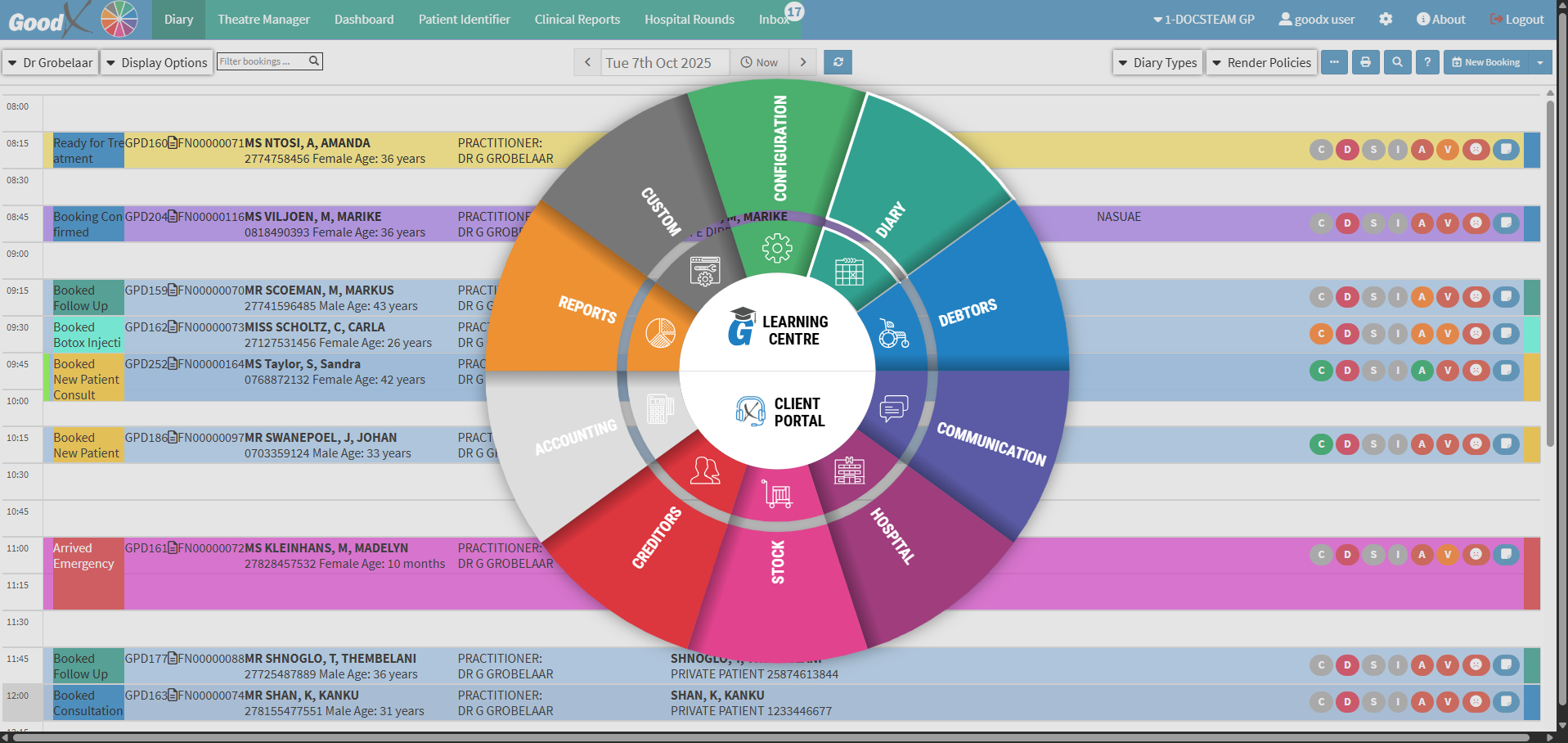Click the Creditors people icon
1568x743 pixels.
704,471
